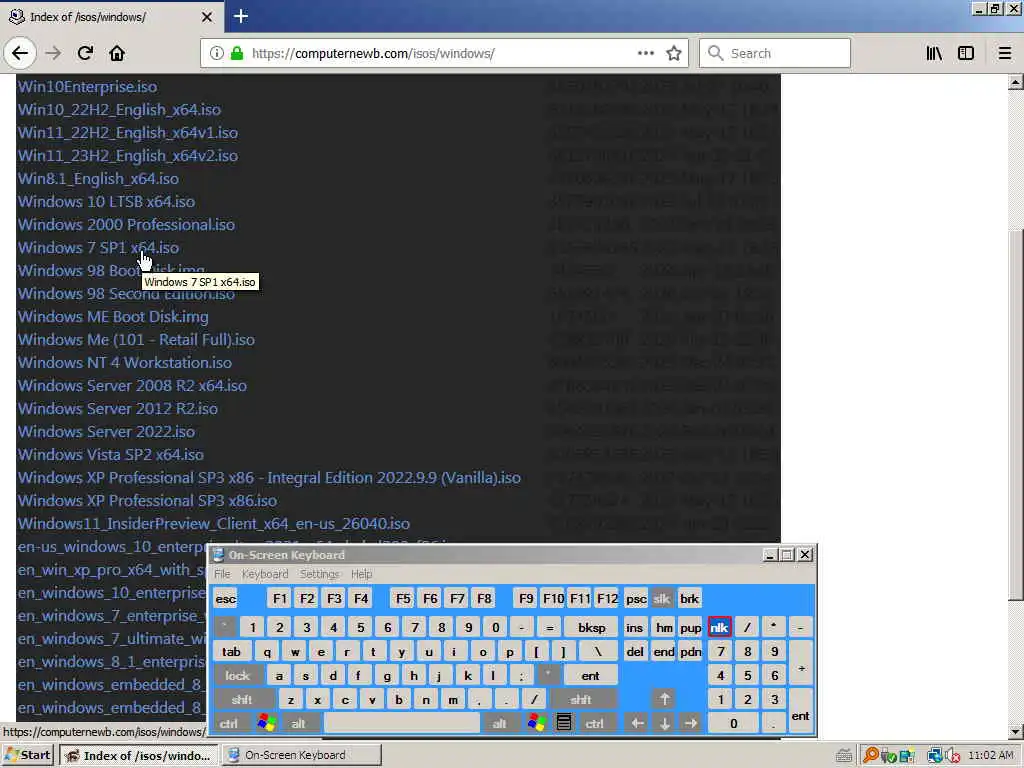Screen dimensions: 1024x768
Task: Toggle the right shft key
Action: [581, 699]
